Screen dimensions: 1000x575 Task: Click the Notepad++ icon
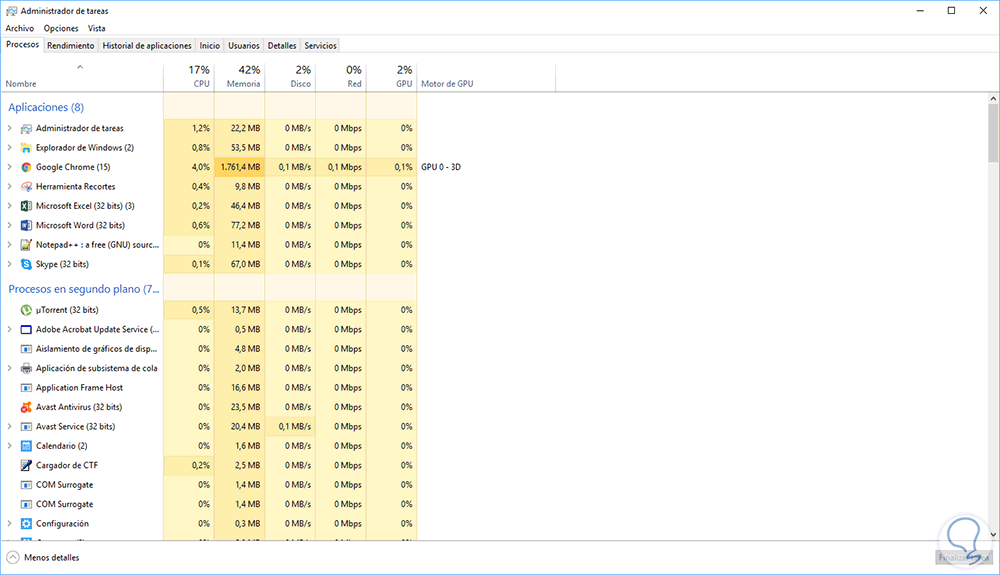pyautogui.click(x=26, y=245)
